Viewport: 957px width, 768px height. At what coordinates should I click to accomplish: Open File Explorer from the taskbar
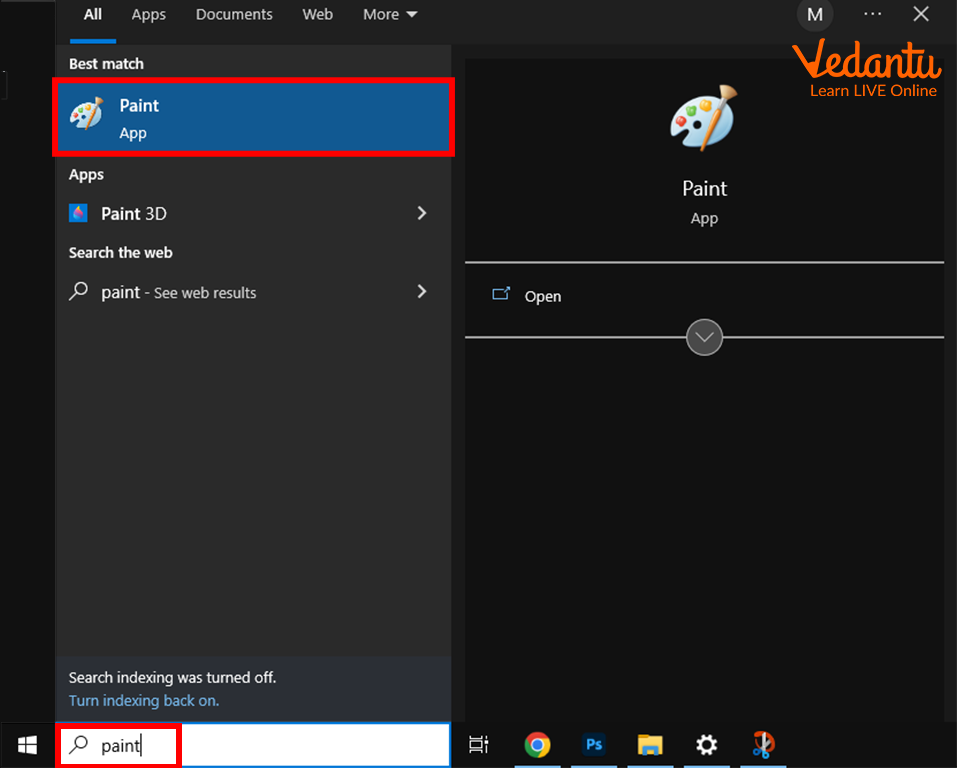coord(650,745)
